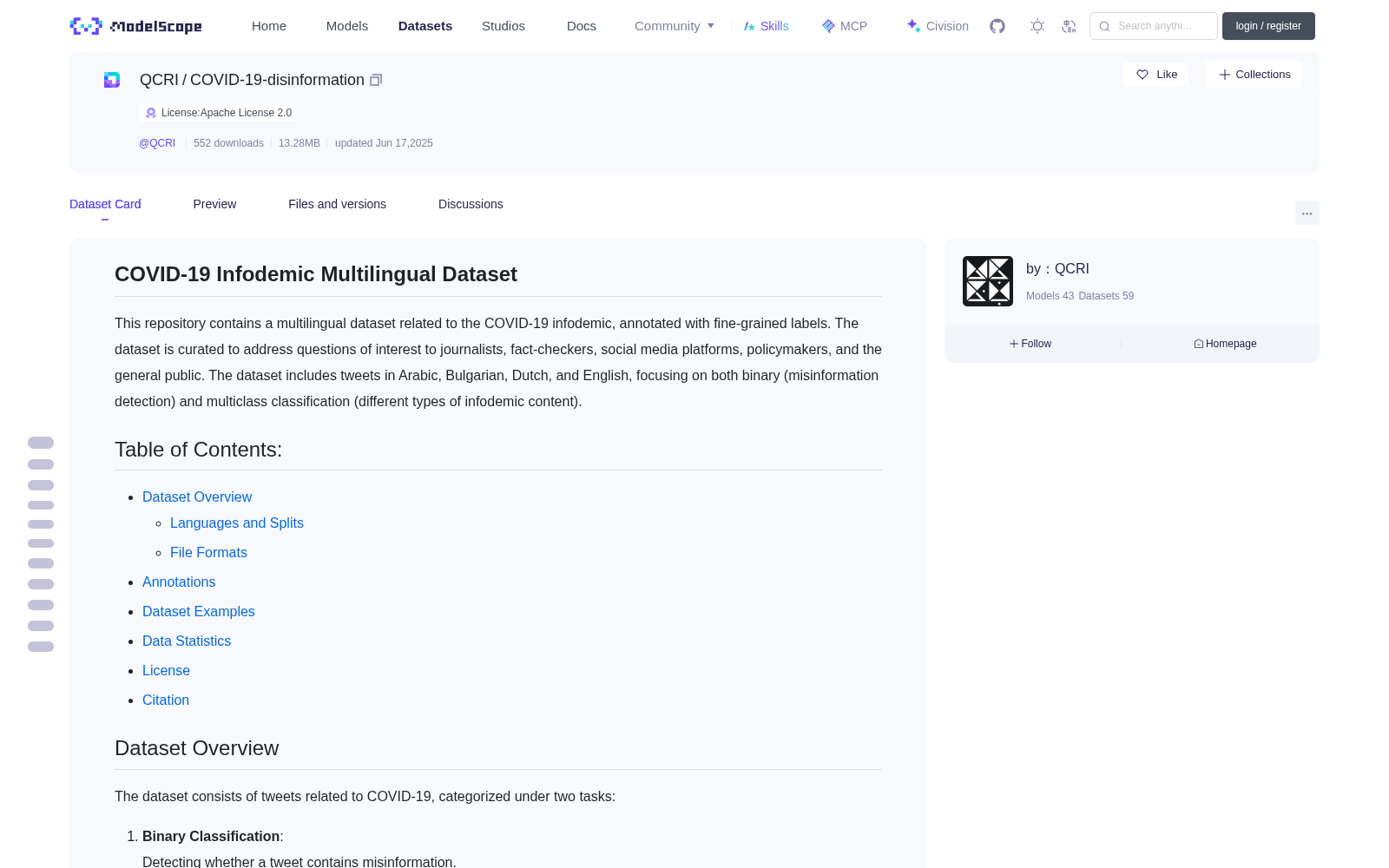
Task: Open the Datasets section
Action: (425, 26)
